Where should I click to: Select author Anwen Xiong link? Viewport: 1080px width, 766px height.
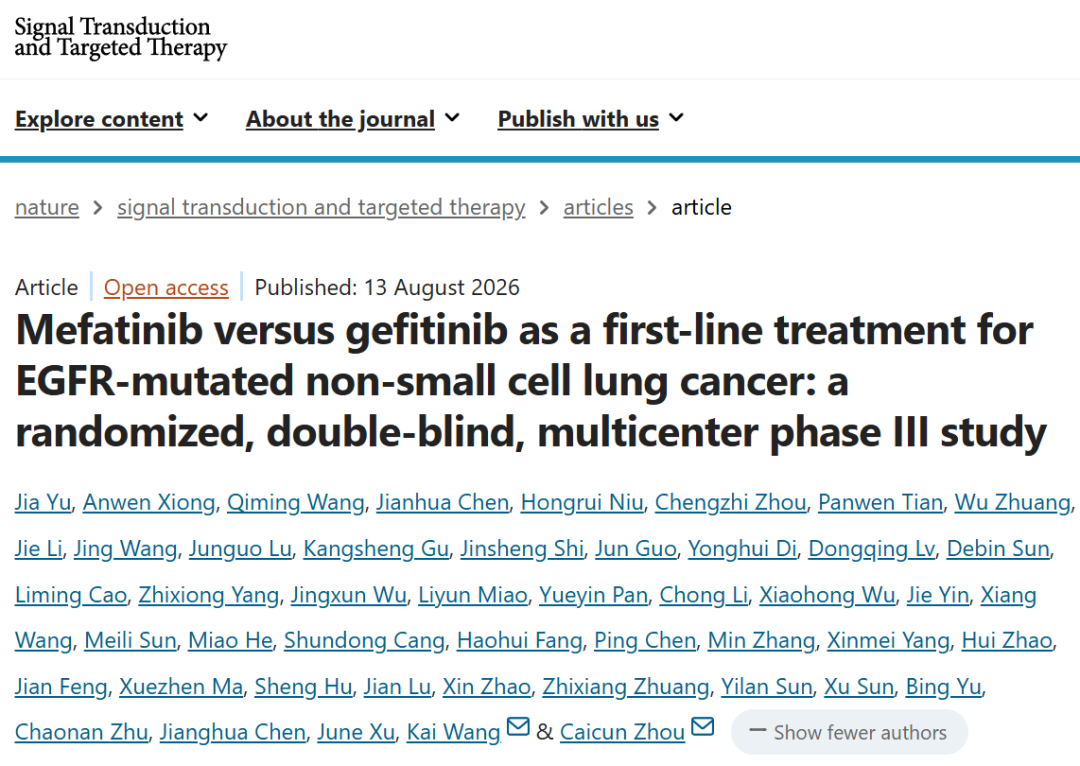[149, 502]
